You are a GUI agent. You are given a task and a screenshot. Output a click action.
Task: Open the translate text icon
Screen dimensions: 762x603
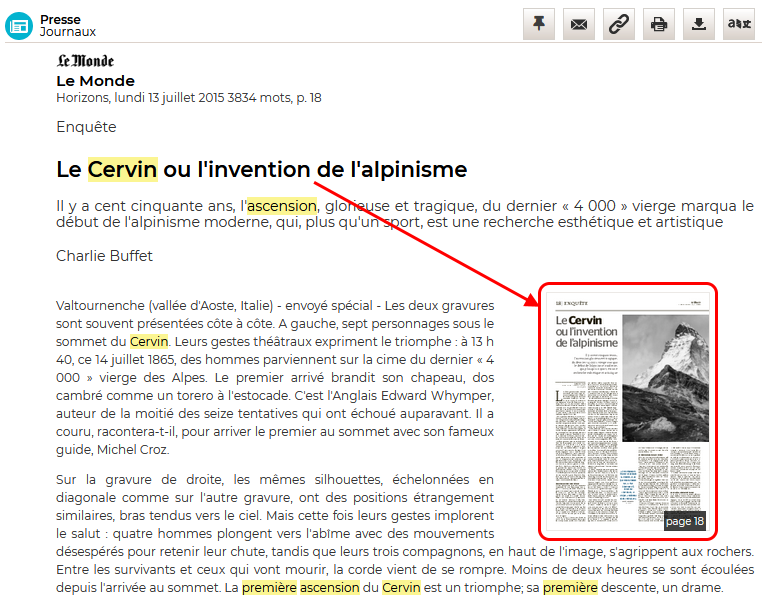tap(739, 25)
